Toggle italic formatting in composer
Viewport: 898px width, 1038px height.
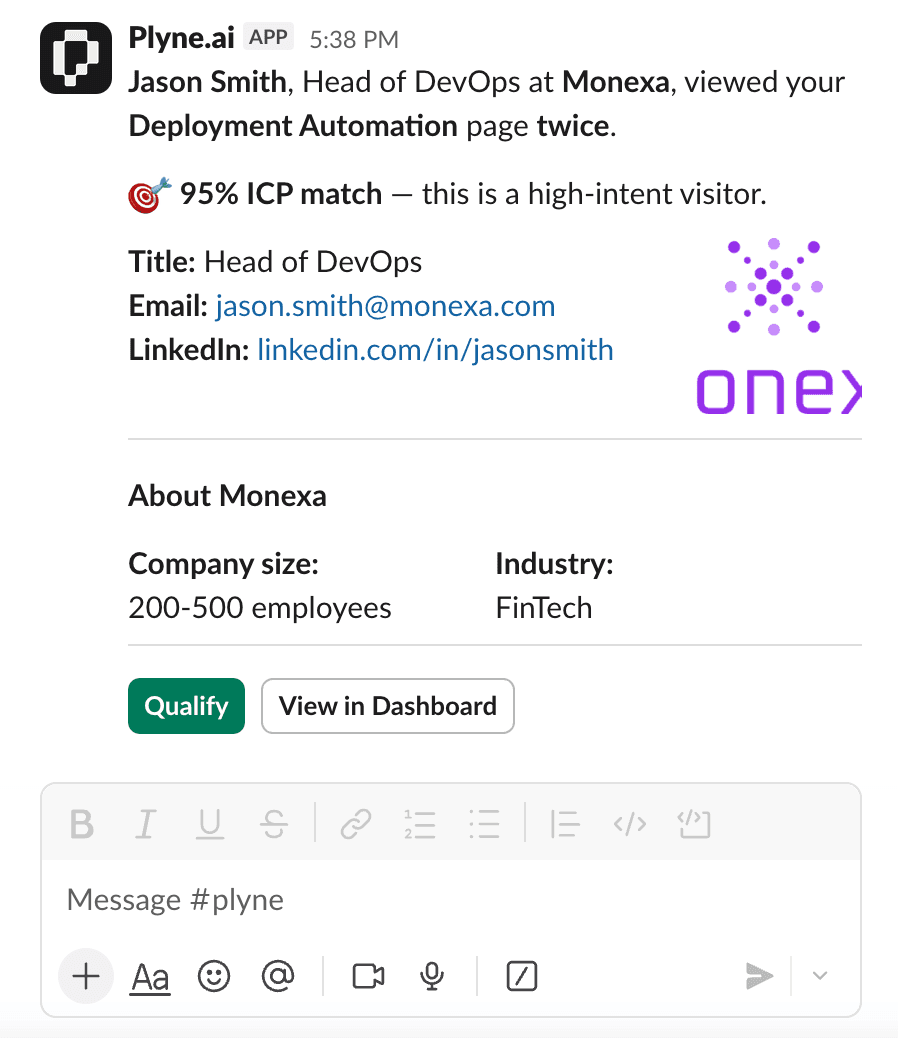tap(146, 824)
